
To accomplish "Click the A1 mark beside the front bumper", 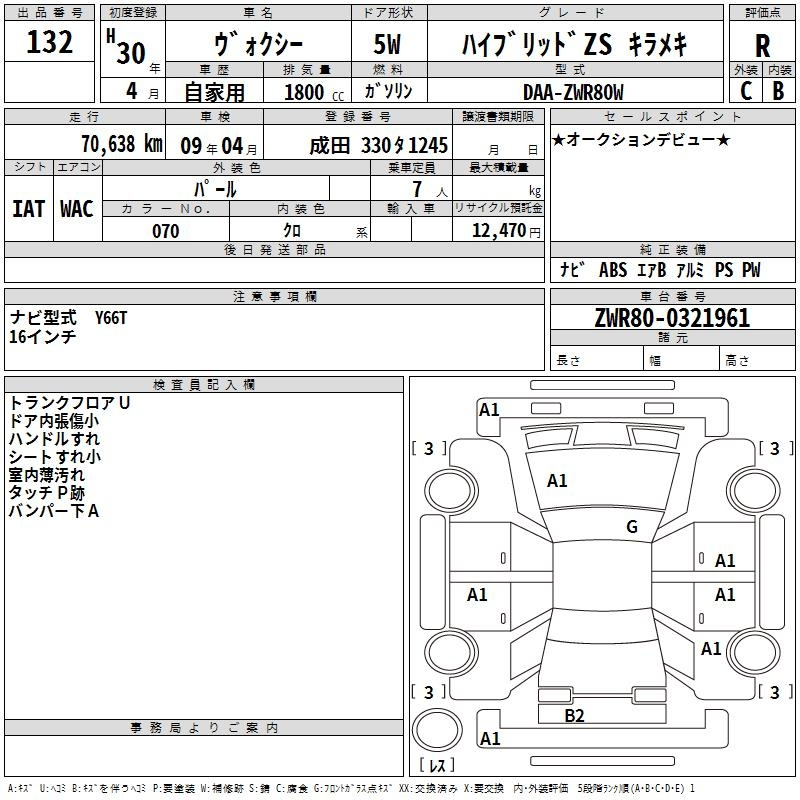I will 489,409.
